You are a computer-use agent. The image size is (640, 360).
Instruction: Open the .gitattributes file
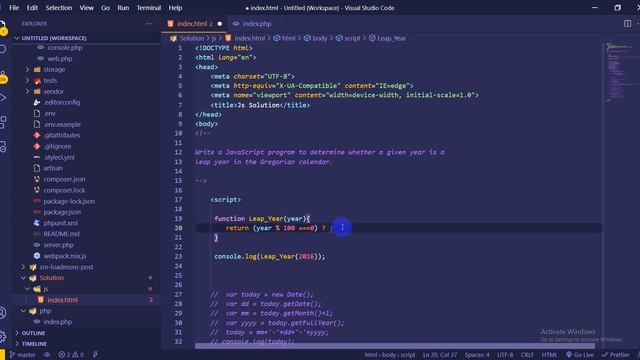point(62,135)
